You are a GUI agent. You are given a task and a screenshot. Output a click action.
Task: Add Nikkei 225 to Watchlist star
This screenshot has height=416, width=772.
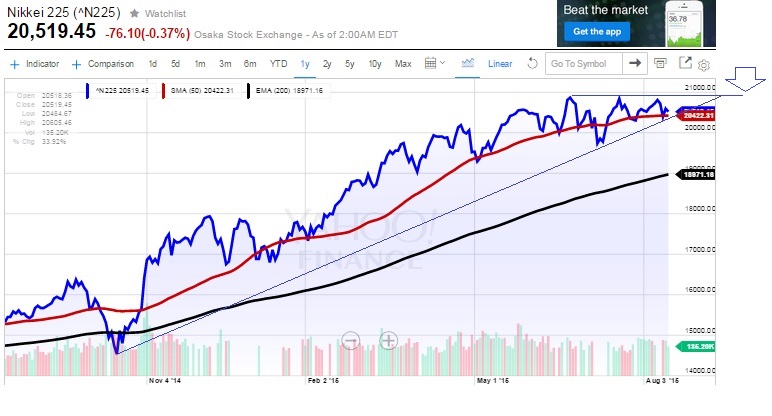(x=134, y=14)
